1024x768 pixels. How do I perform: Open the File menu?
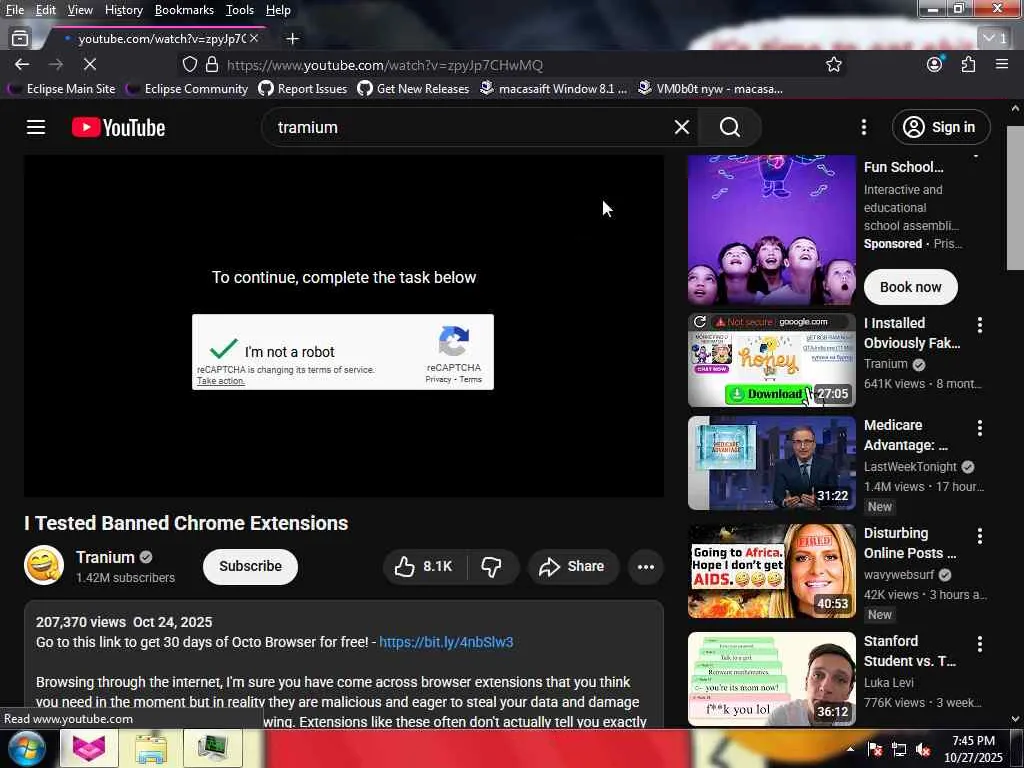point(14,10)
